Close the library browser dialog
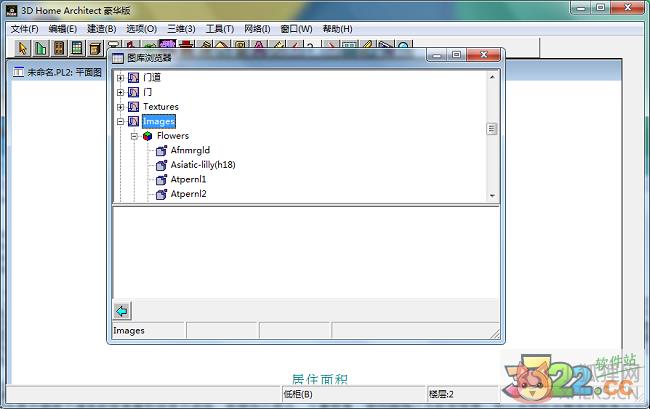This screenshot has width=650, height=409. [x=484, y=55]
